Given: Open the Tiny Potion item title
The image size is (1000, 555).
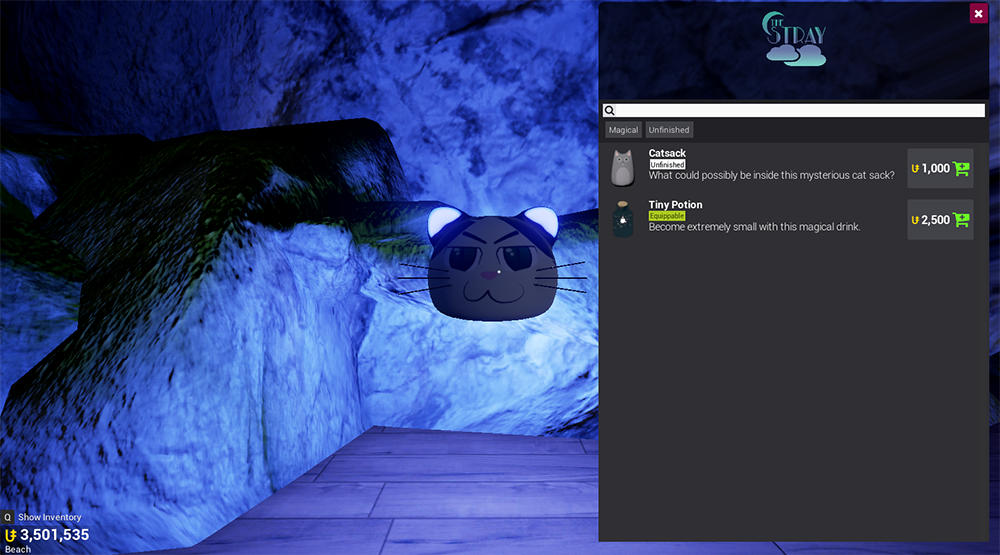Looking at the screenshot, I should click(675, 205).
